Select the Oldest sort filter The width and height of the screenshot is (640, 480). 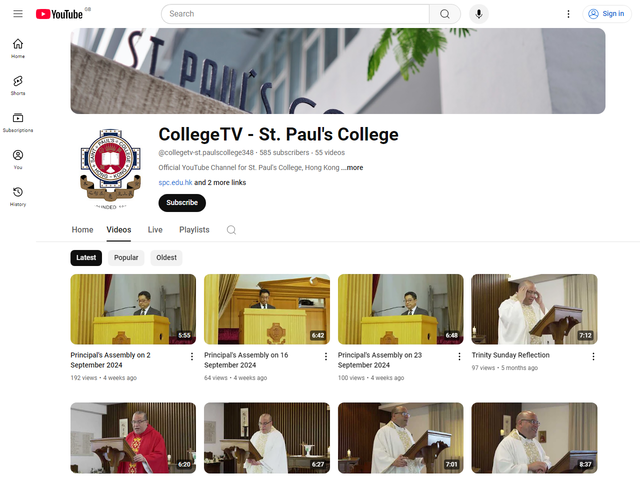(166, 257)
